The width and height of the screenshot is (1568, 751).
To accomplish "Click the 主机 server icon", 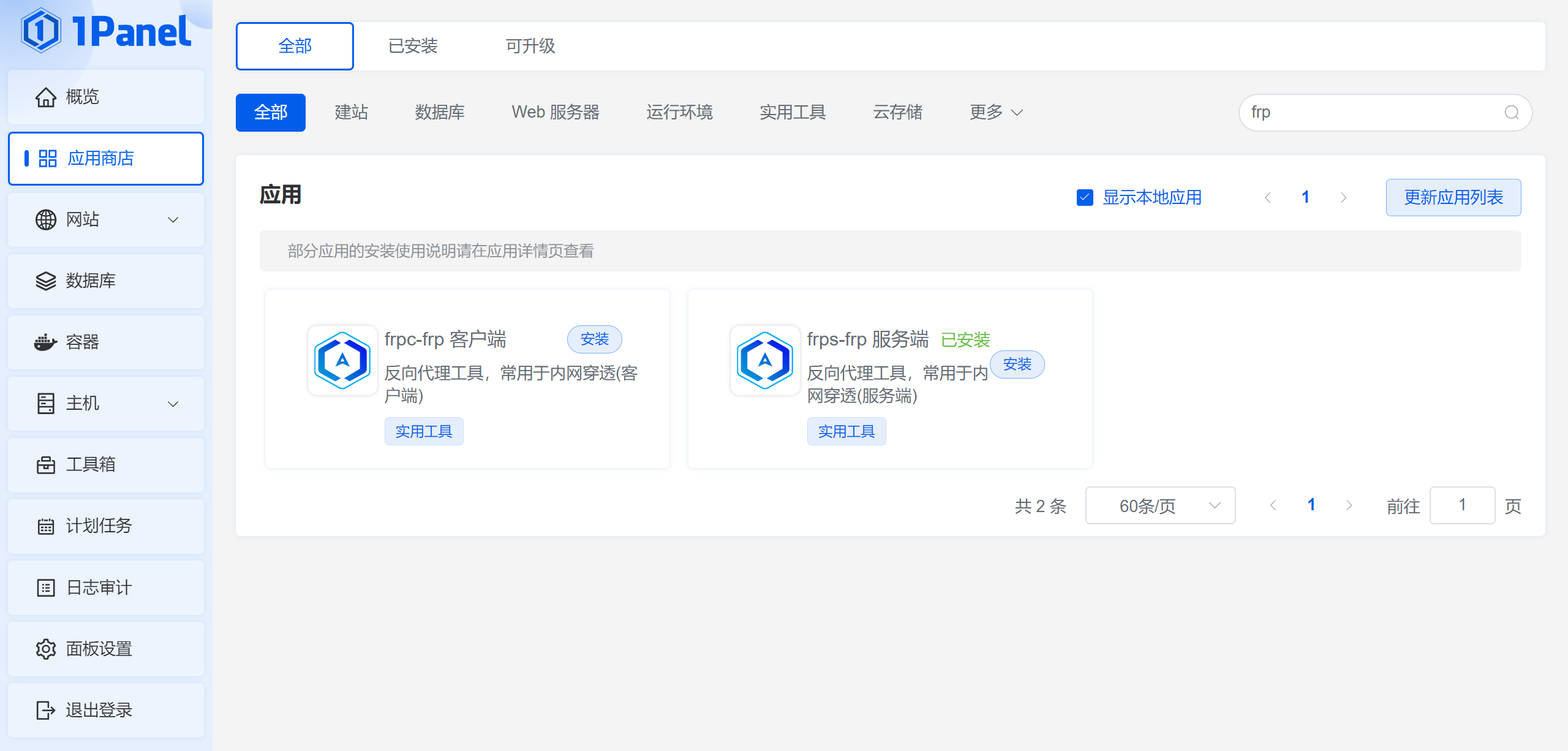I will pyautogui.click(x=46, y=403).
